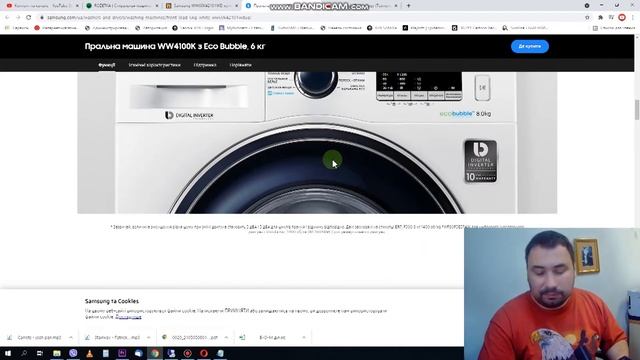640x360 pixels.
Task: Switch to the YouTube tab
Action: pyautogui.click(x=41, y=6)
